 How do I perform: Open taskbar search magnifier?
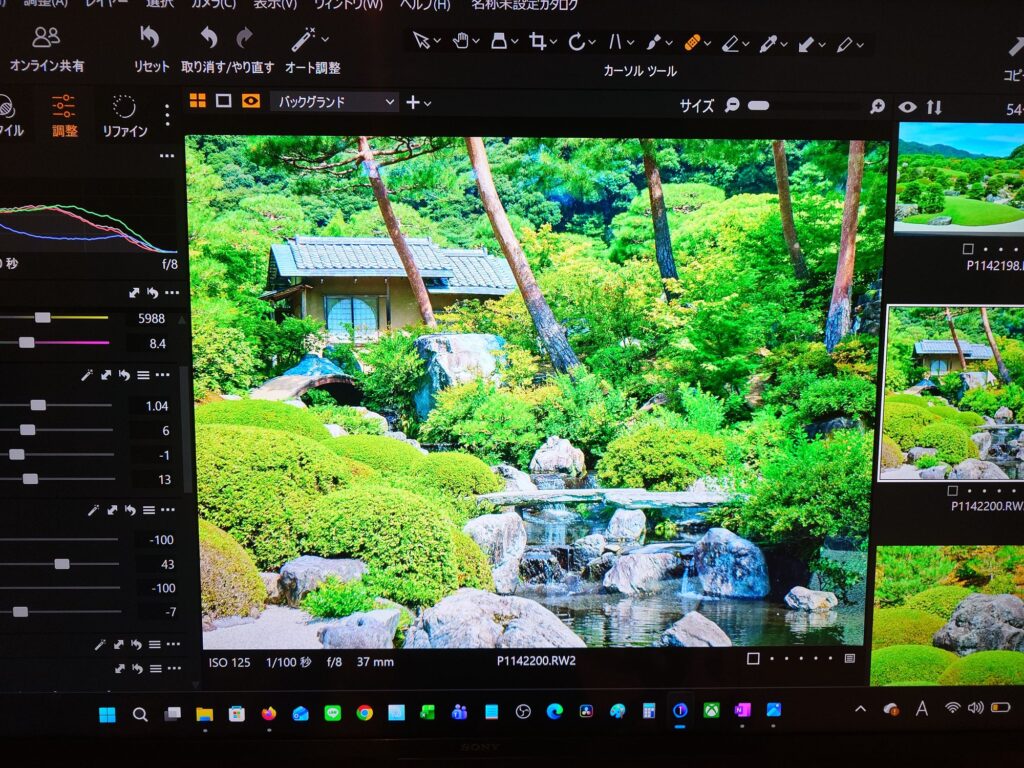coord(140,714)
